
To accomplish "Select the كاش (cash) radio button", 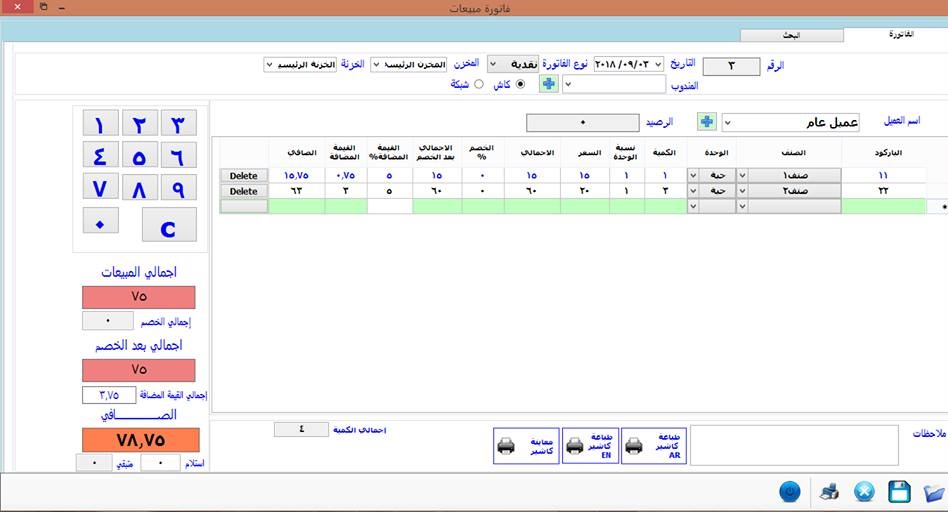I will 521,84.
